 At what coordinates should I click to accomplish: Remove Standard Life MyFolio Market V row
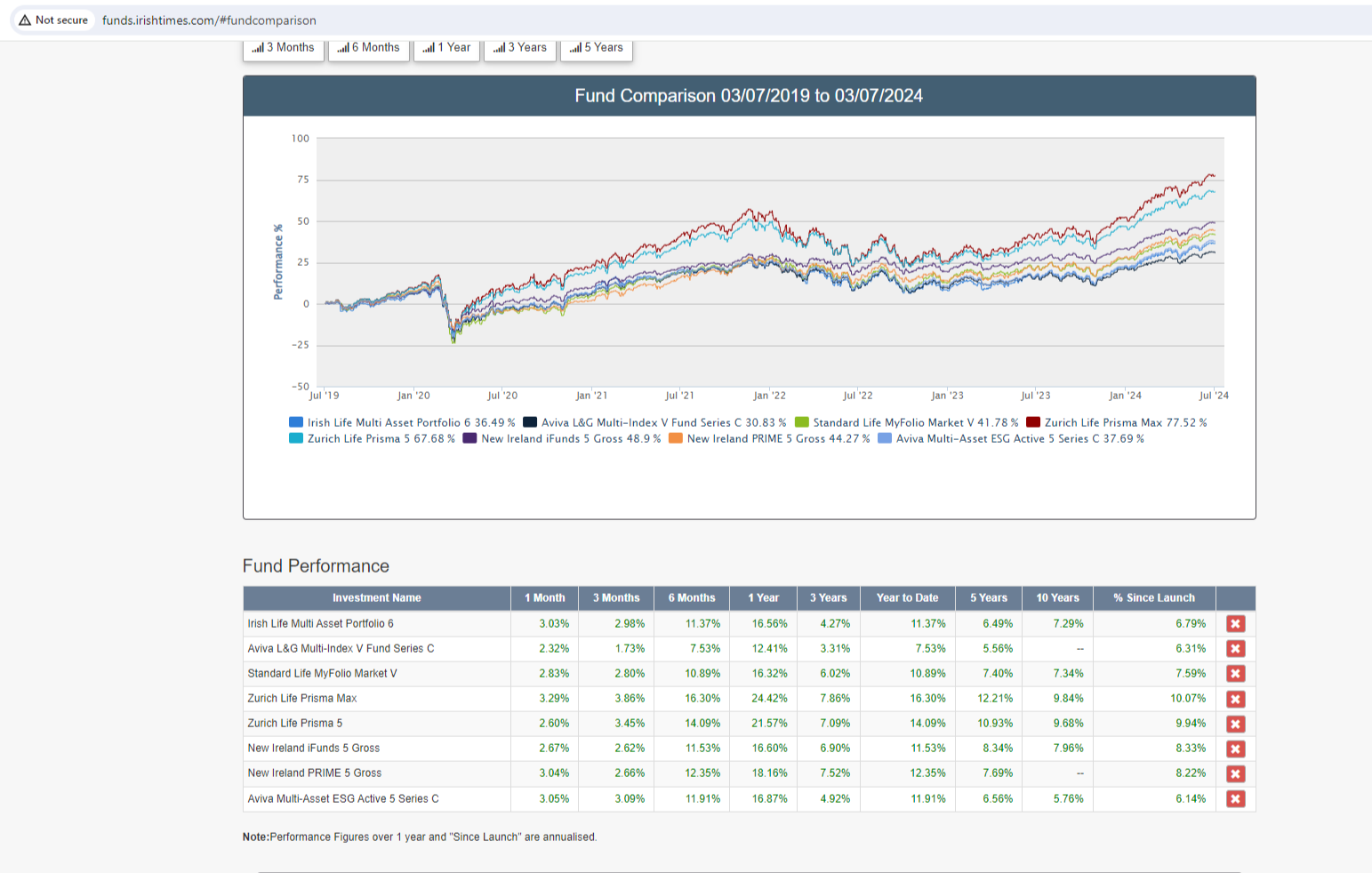1235,674
